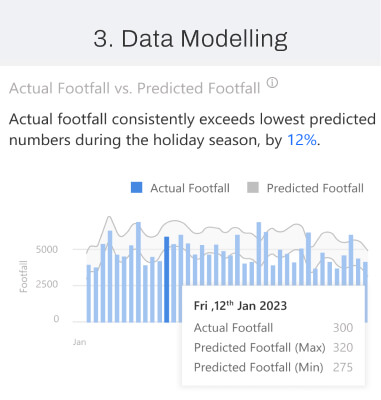Click the 3. Data Modelling header
Image resolution: width=381 pixels, height=400 pixels.
(x=190, y=38)
